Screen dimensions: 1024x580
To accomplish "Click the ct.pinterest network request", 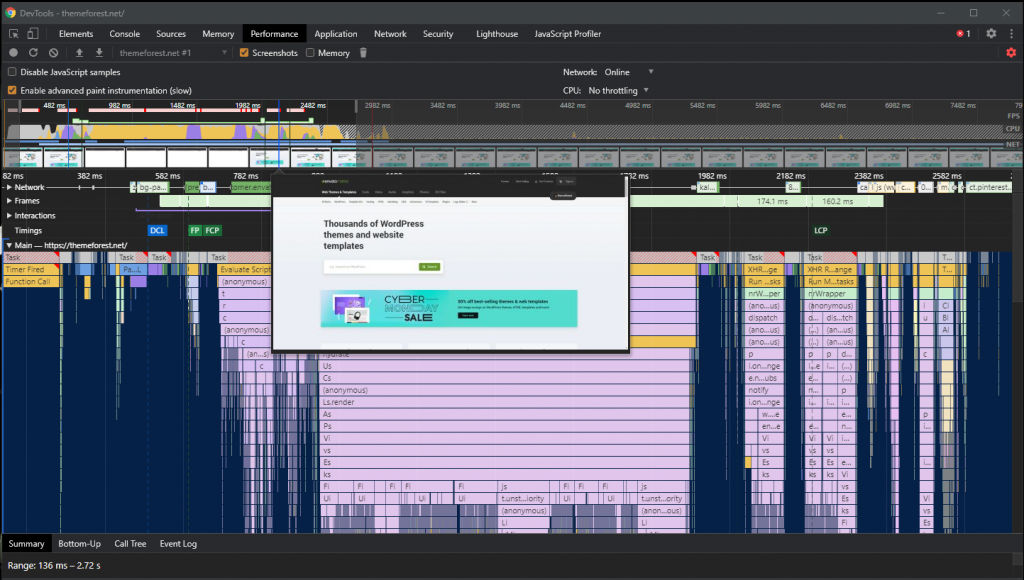I will pyautogui.click(x=988, y=187).
